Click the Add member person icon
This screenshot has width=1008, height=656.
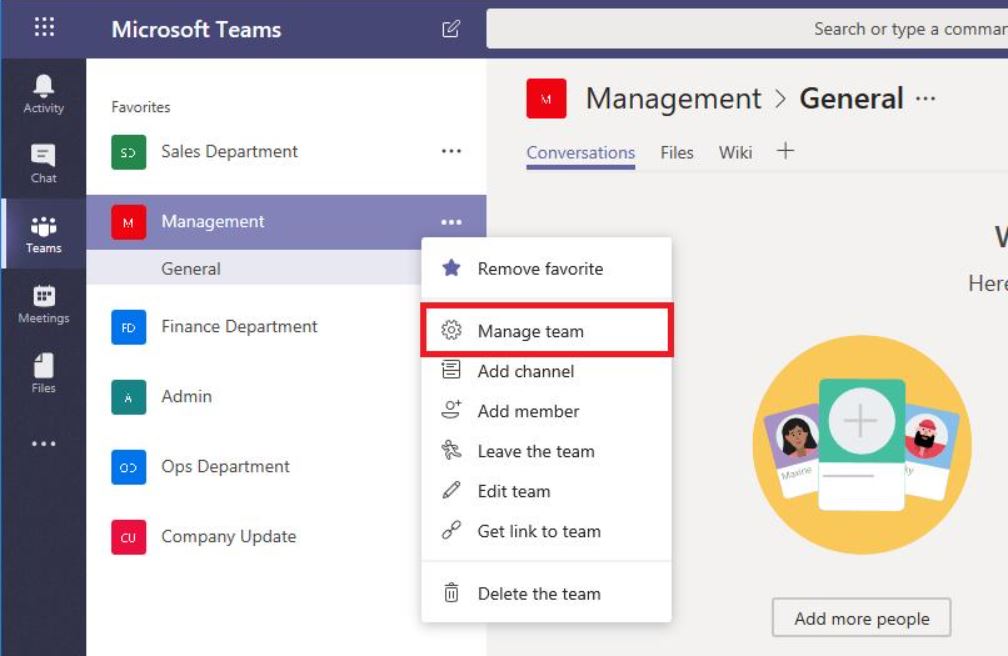451,410
